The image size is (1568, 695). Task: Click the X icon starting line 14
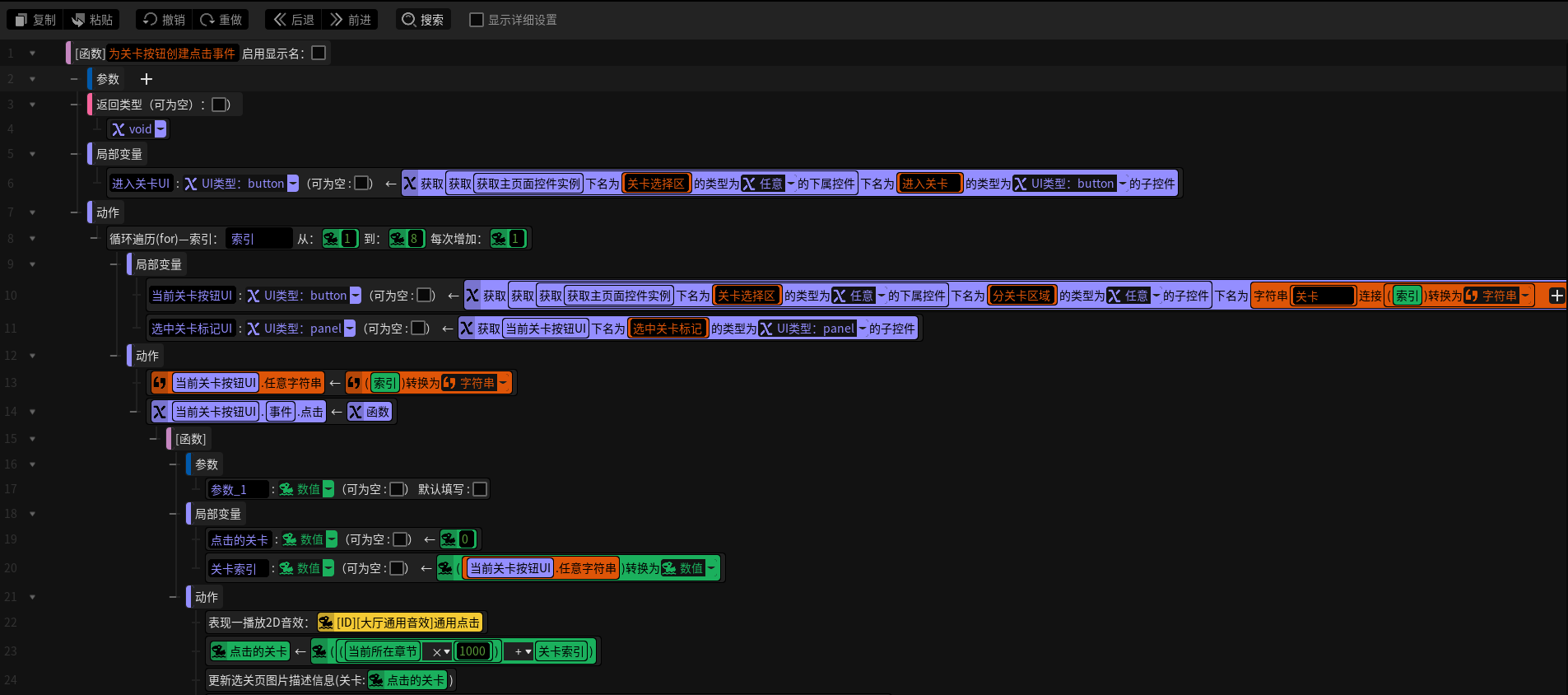(x=160, y=412)
